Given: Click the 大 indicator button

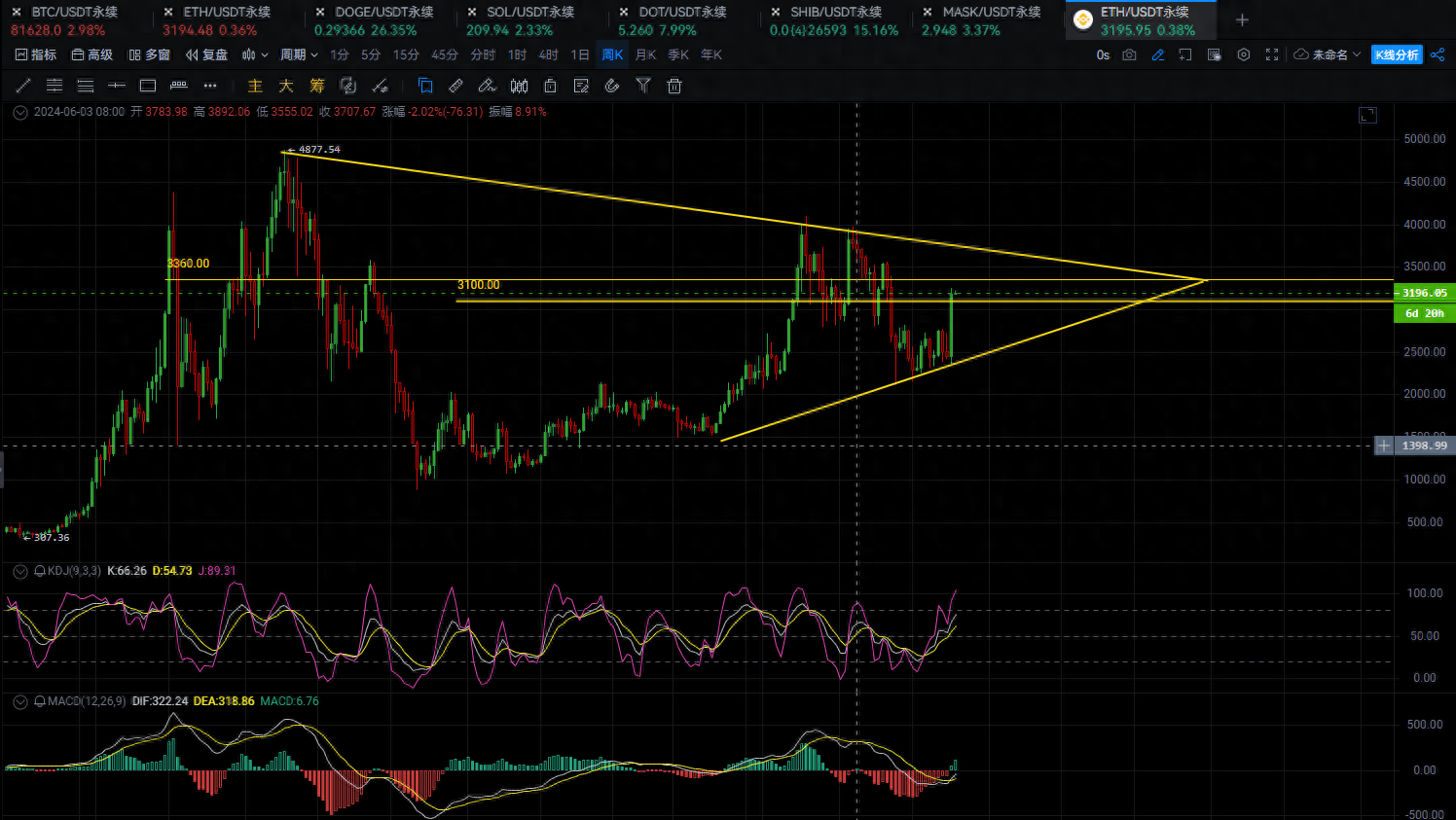Looking at the screenshot, I should point(286,86).
